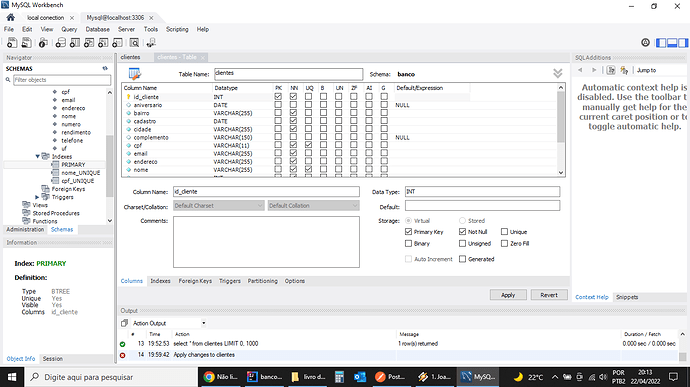Enable the Unsigned checkbox in column details

[x=462, y=243]
